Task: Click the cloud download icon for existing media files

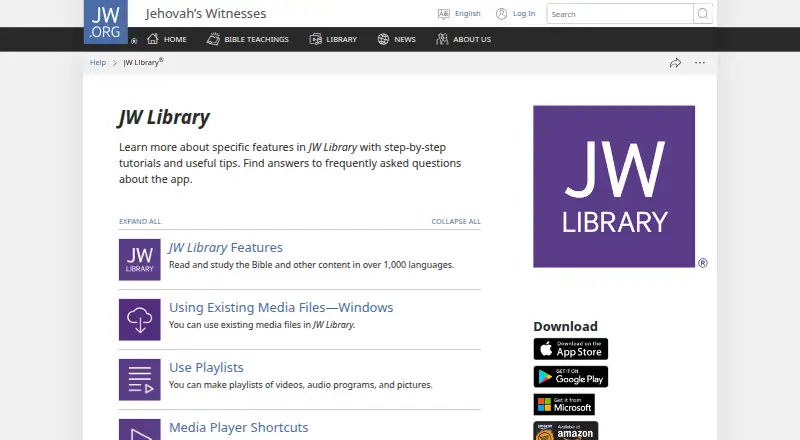Action: (140, 320)
